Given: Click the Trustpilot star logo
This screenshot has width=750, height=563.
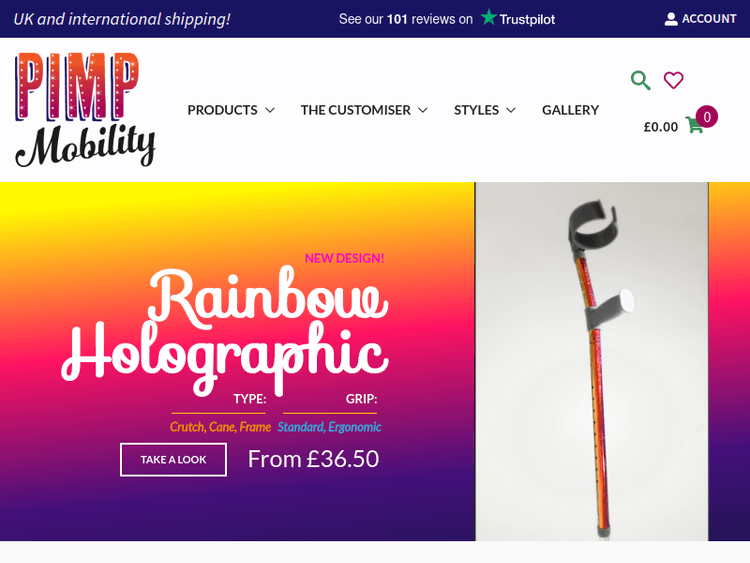Looking at the screenshot, I should pyautogui.click(x=488, y=17).
